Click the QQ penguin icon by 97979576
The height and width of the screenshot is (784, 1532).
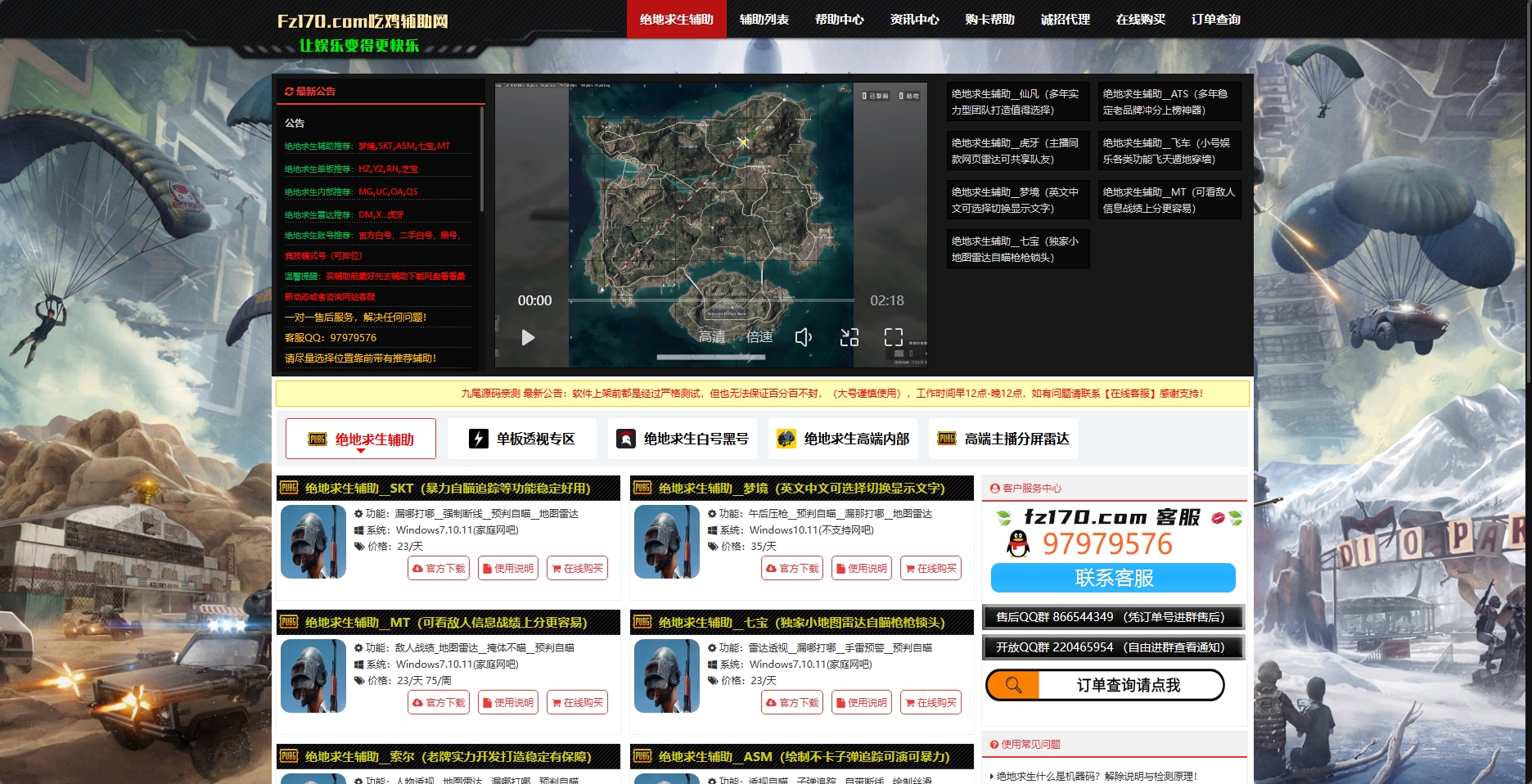[x=1018, y=543]
